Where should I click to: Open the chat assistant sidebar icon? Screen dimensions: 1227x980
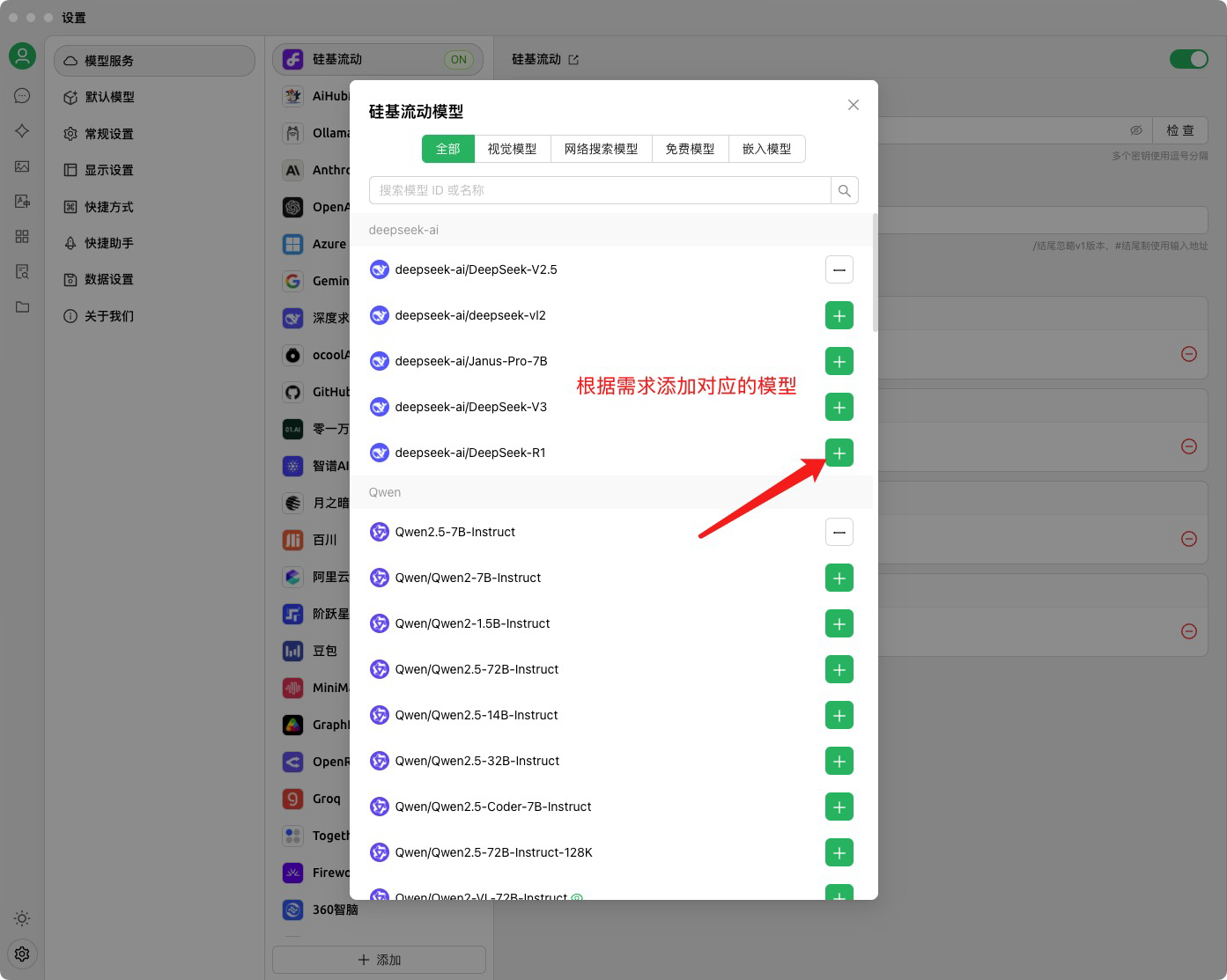(22, 96)
